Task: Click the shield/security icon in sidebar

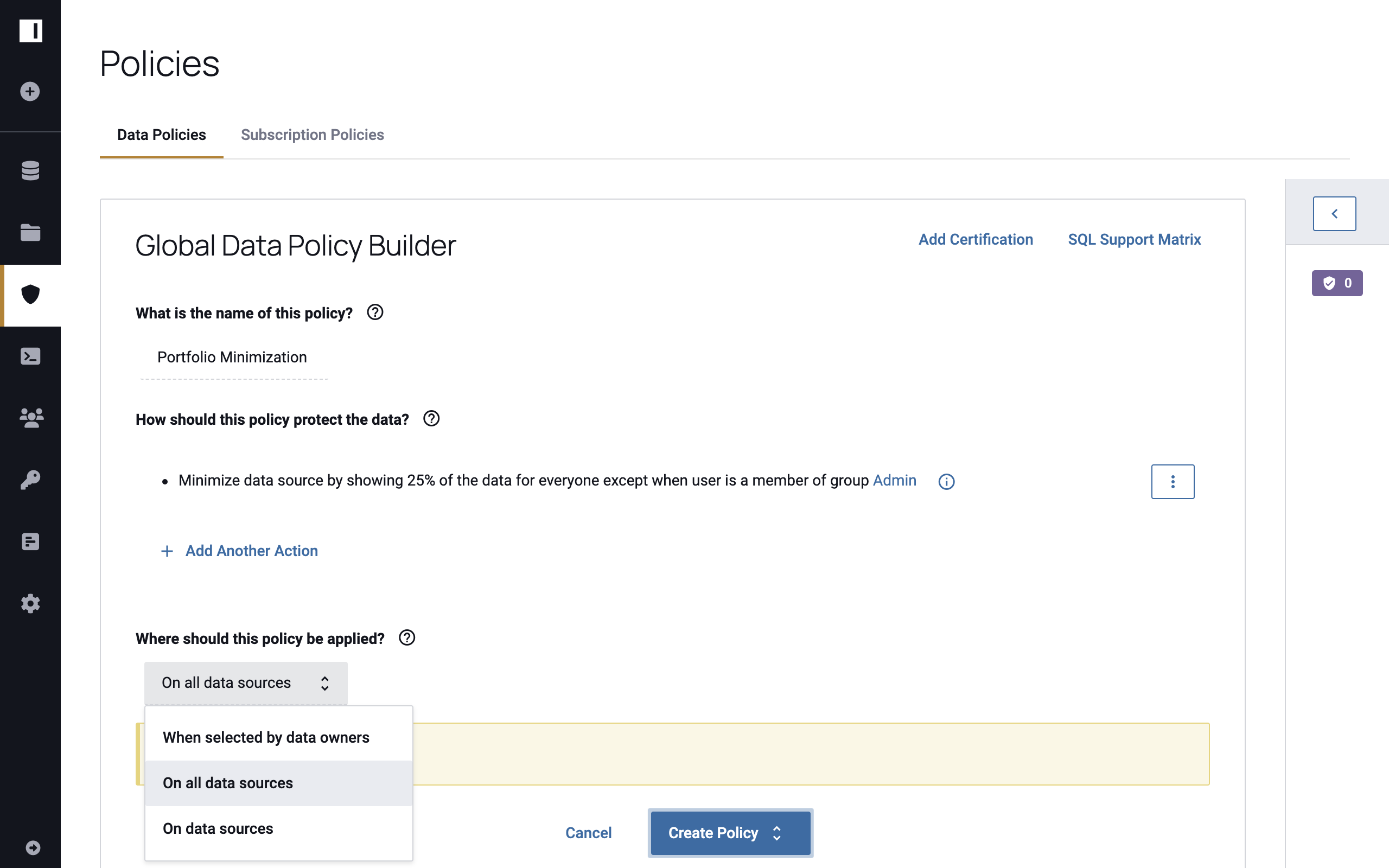Action: pos(30,295)
